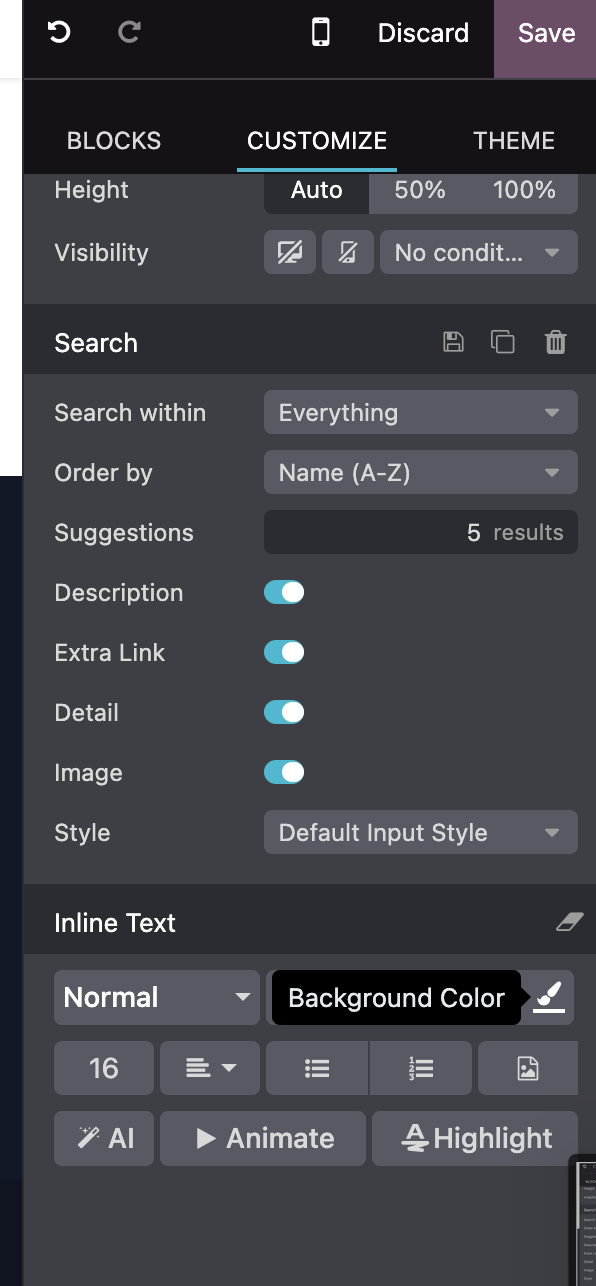Open the Default Input Style dropdown
The width and height of the screenshot is (596, 1286).
coord(421,832)
